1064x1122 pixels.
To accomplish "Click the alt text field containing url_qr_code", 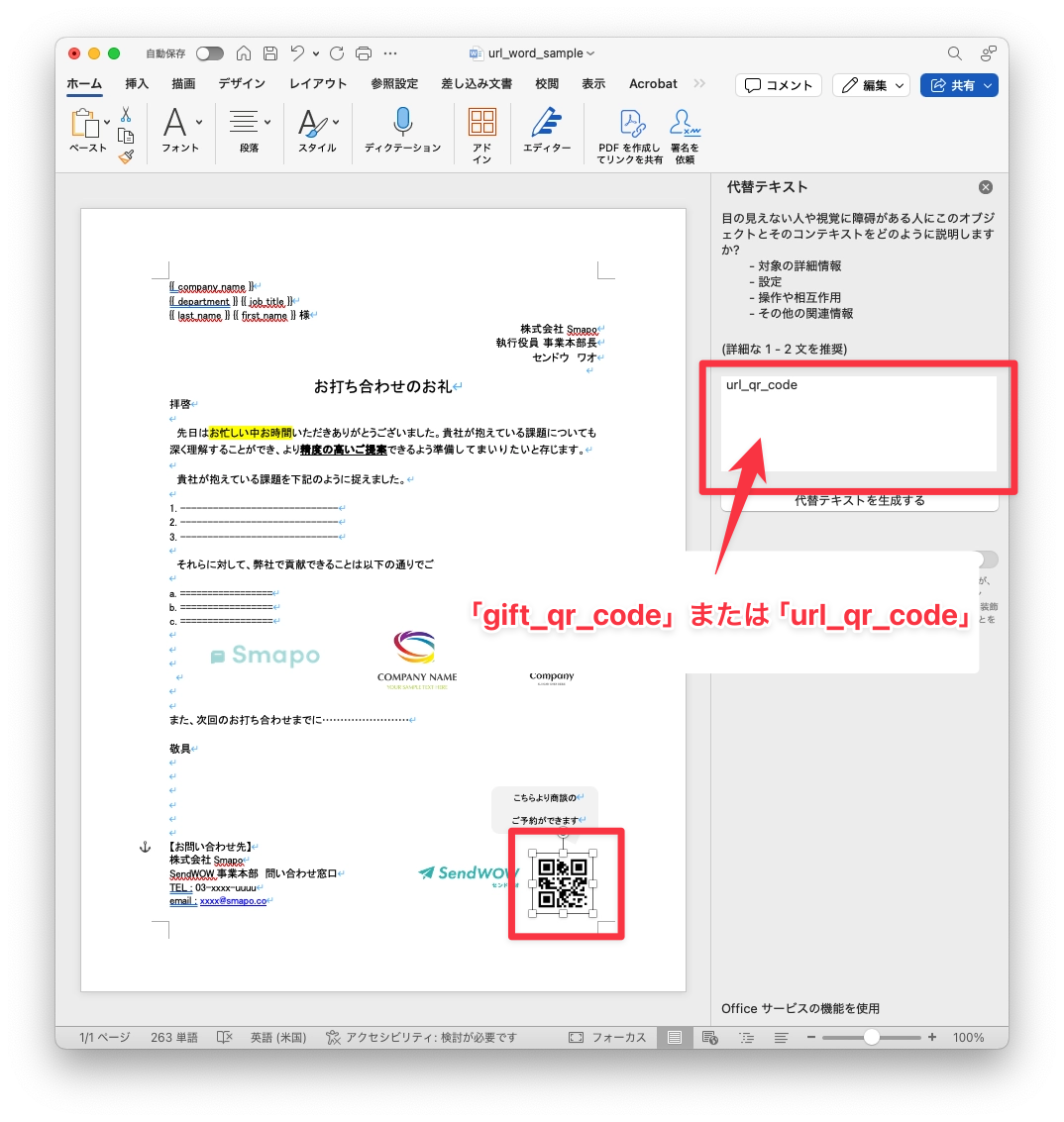I will [859, 424].
